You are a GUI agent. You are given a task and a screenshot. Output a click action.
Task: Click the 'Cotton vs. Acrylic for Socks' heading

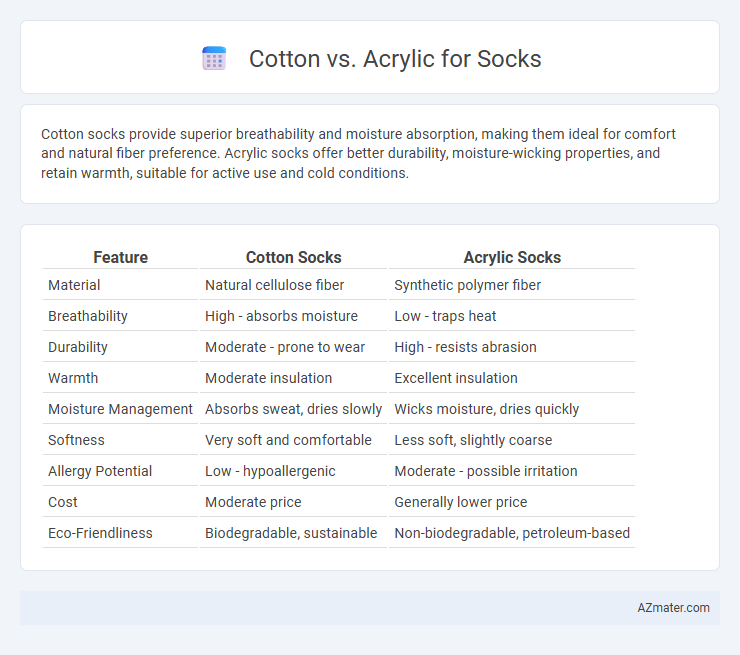click(x=395, y=59)
